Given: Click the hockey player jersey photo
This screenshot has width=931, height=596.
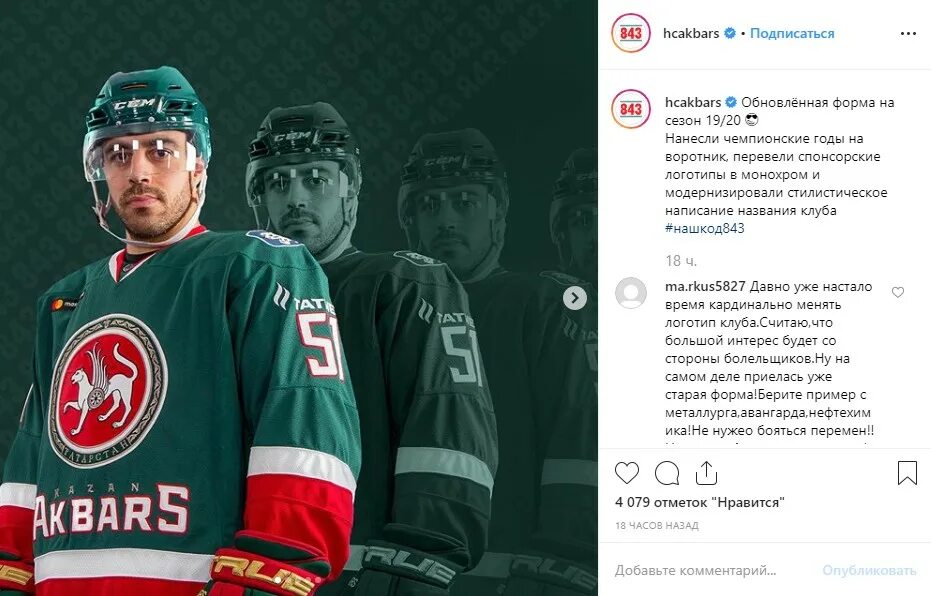Looking at the screenshot, I should 299,298.
